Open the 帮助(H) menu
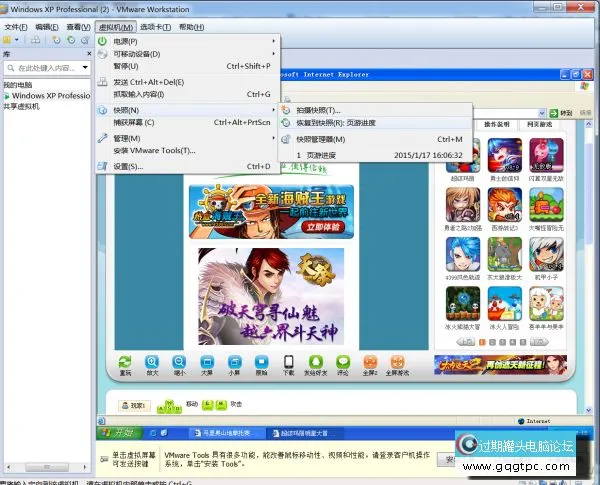The width and height of the screenshot is (600, 485). pyautogui.click(x=191, y=27)
